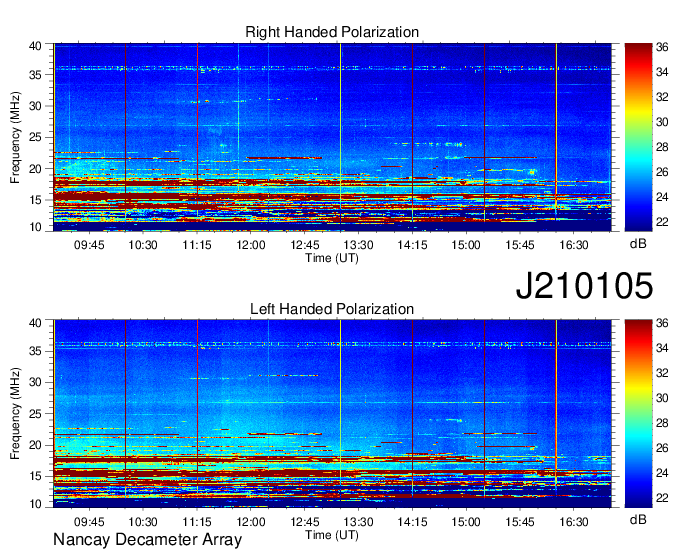Screen dimensions: 680x552
Task: Click 36 dB value on Right Handed colorbar
Action: pos(662,47)
